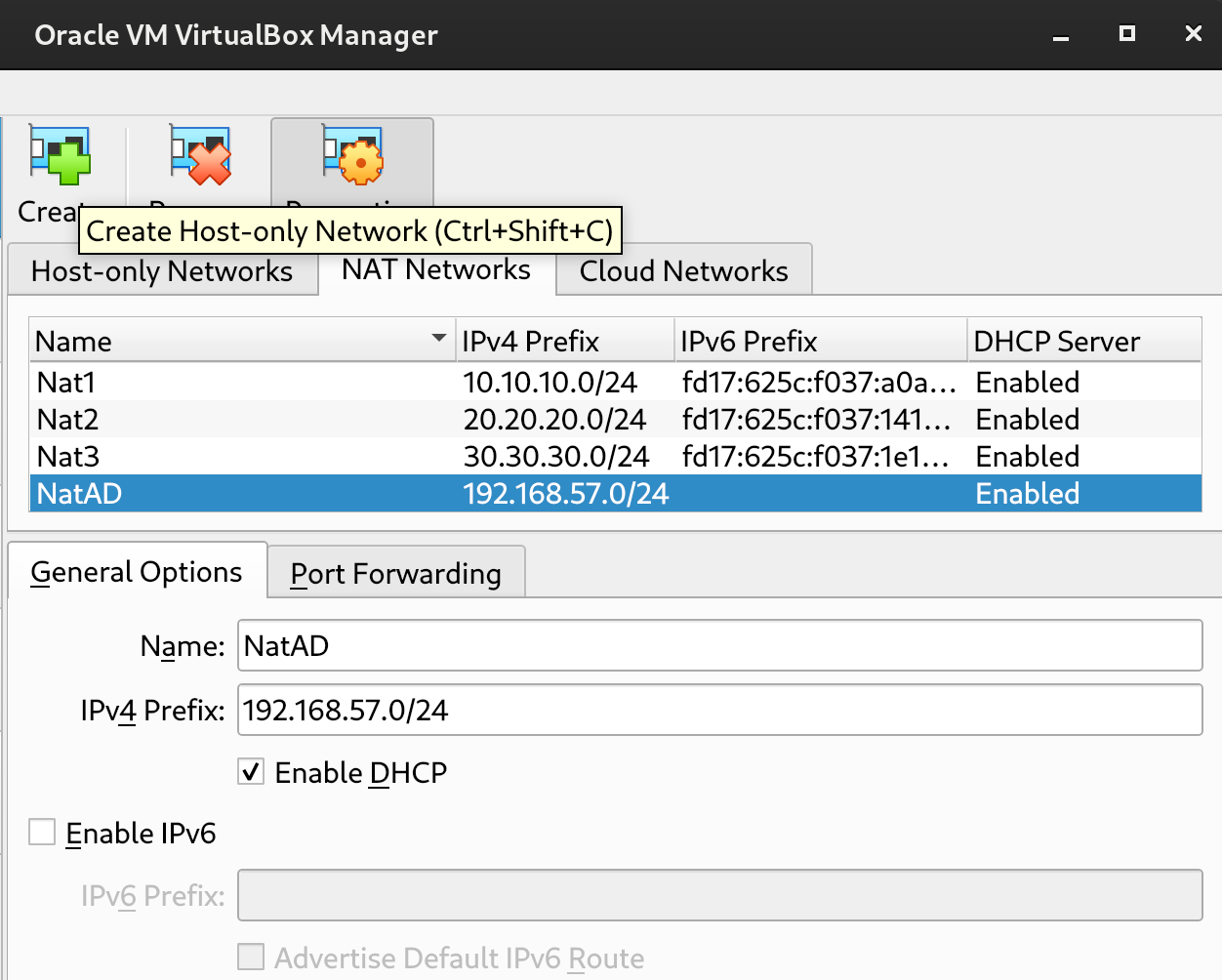Open the Cloud Networks tab
Image resolution: width=1222 pixels, height=980 pixels.
tap(683, 271)
